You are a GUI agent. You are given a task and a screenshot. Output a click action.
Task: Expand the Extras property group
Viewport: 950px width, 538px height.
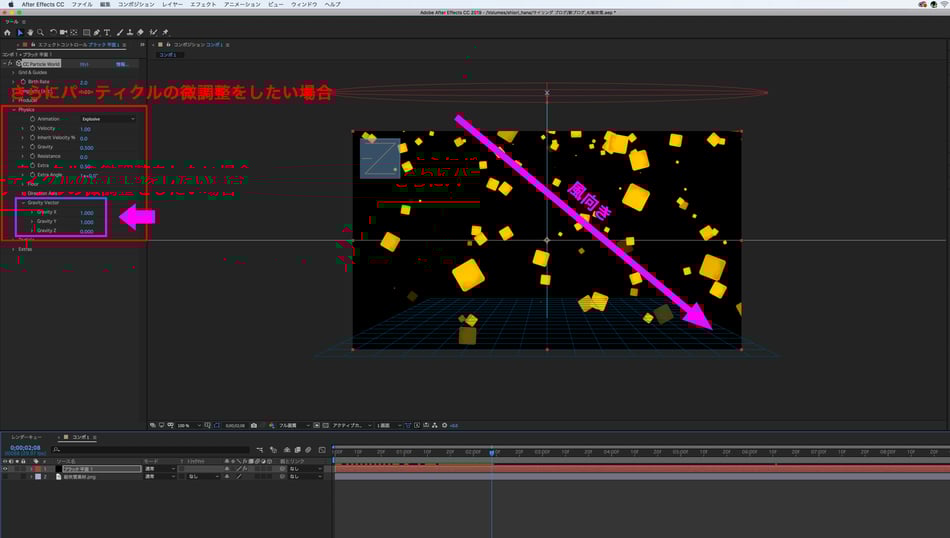coord(13,249)
